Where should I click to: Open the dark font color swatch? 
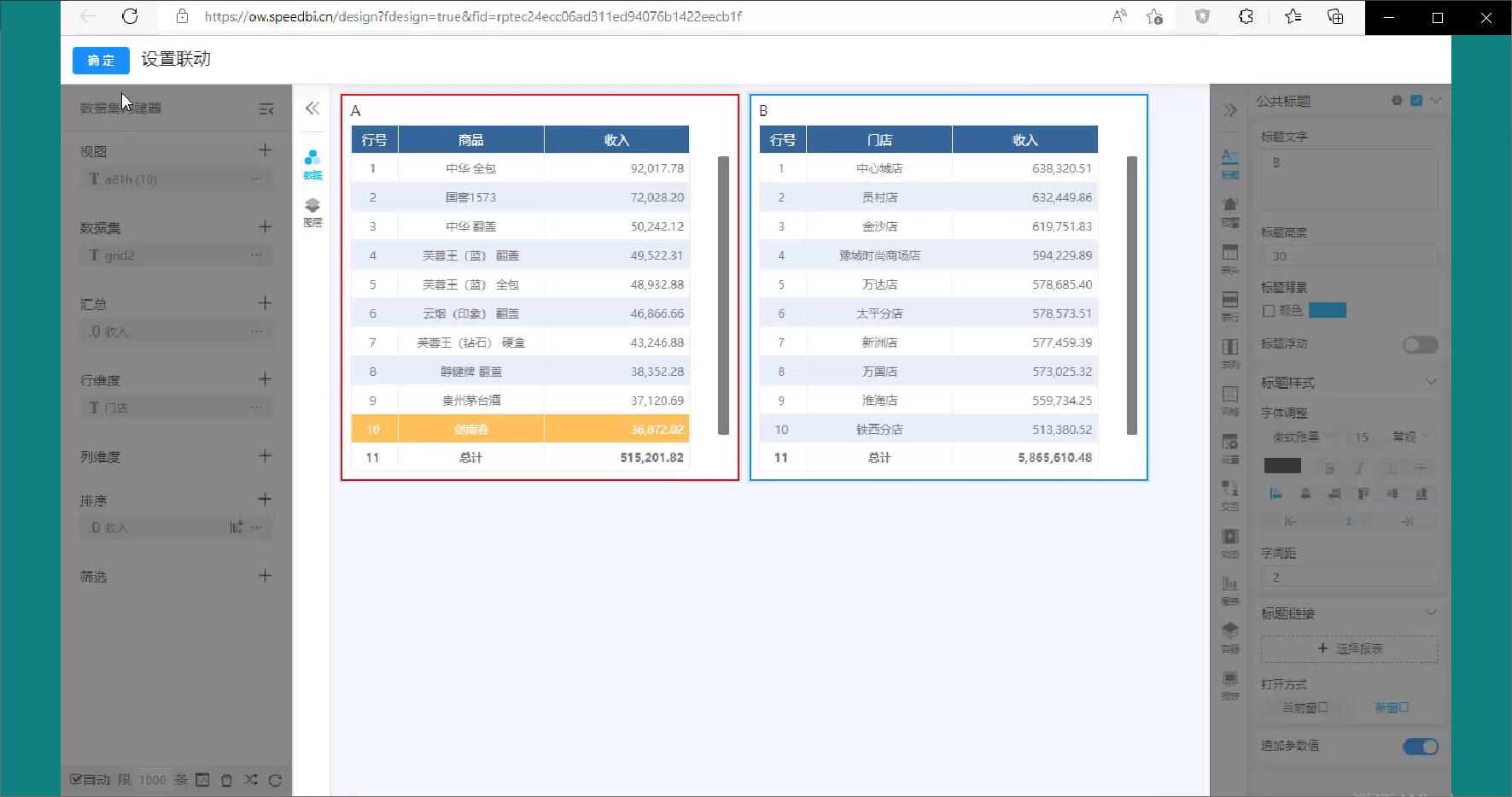[1282, 466]
